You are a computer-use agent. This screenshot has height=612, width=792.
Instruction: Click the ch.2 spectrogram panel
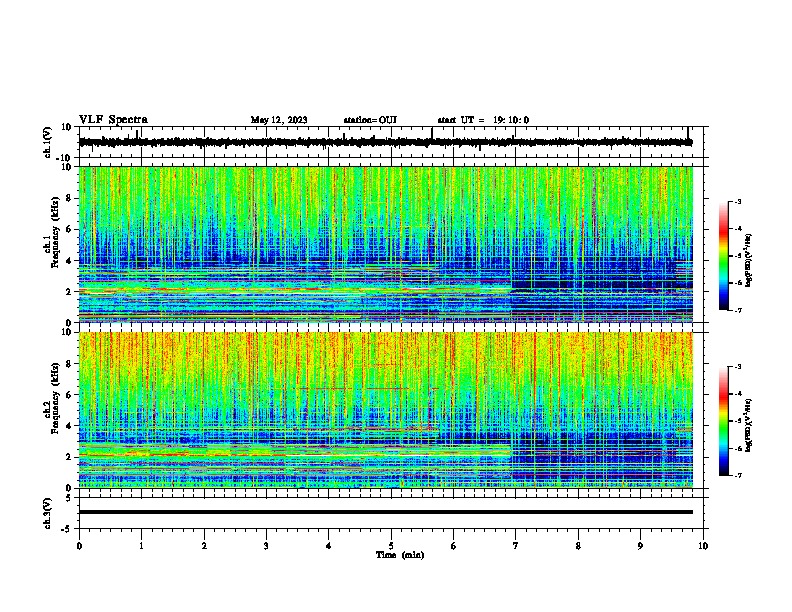coord(386,410)
